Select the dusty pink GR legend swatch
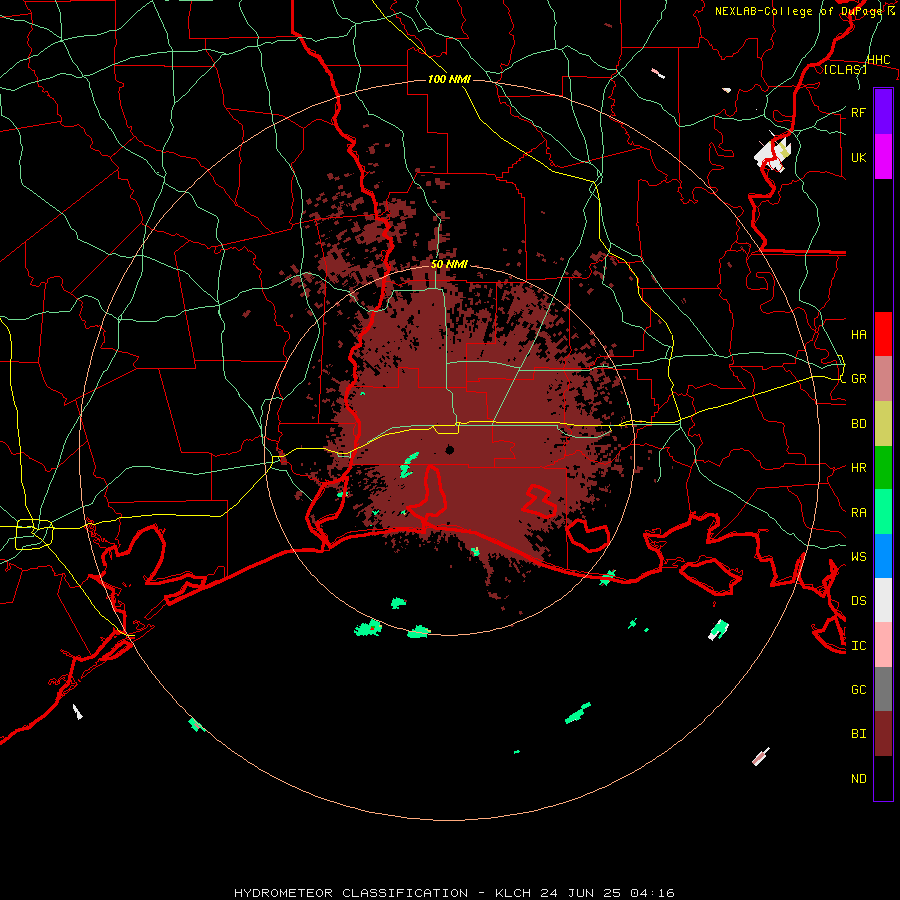Screen dimensions: 900x900 pyautogui.click(x=883, y=378)
